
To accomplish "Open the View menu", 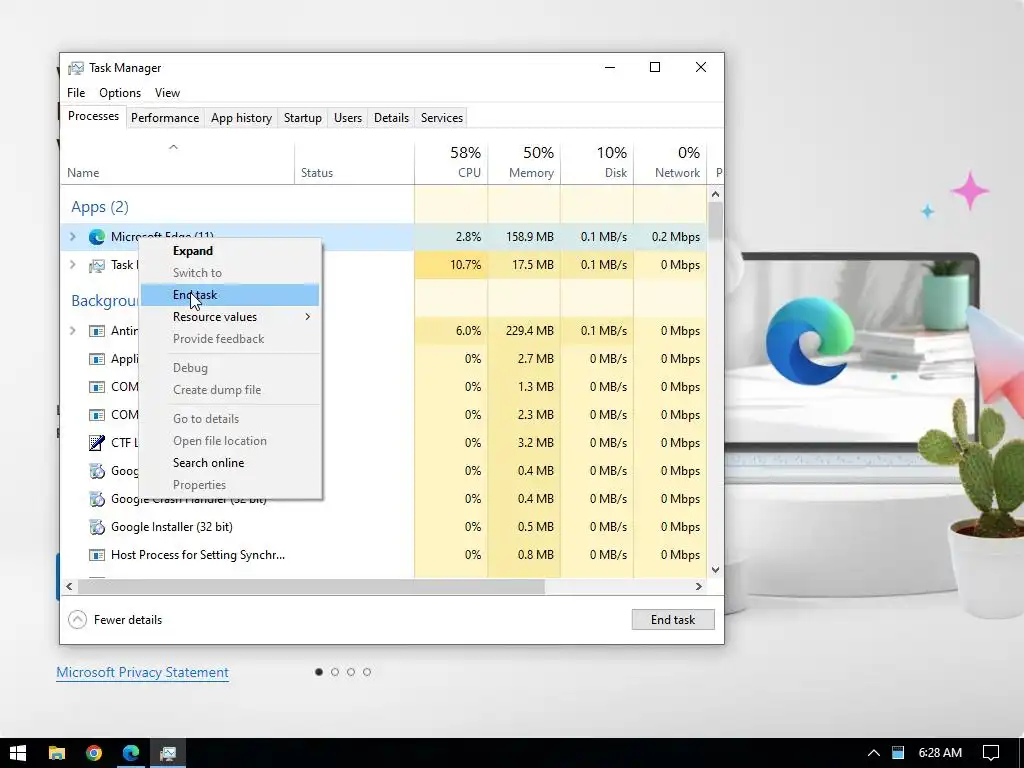I will (167, 93).
